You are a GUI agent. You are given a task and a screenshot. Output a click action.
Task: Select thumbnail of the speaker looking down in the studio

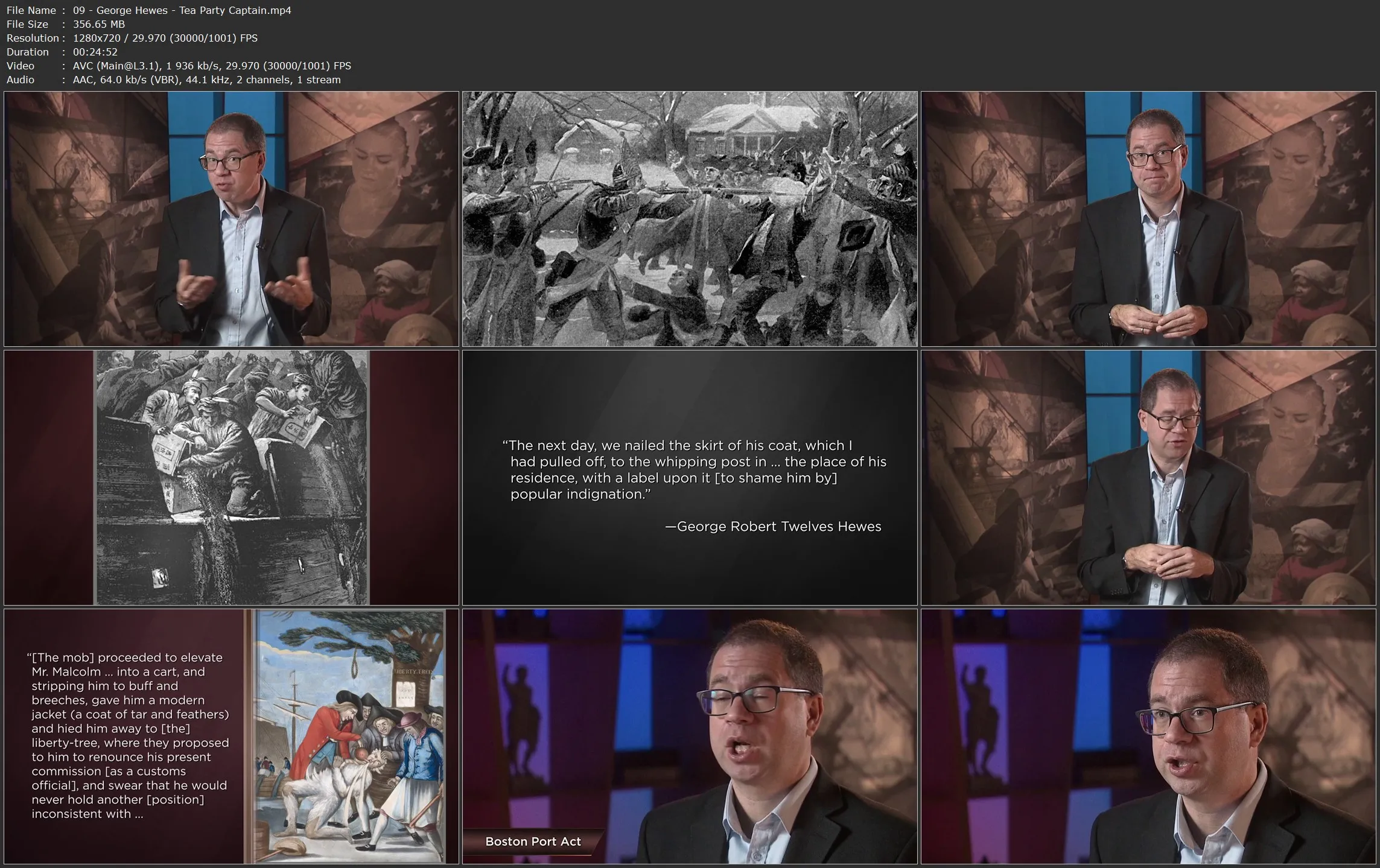click(x=1148, y=478)
